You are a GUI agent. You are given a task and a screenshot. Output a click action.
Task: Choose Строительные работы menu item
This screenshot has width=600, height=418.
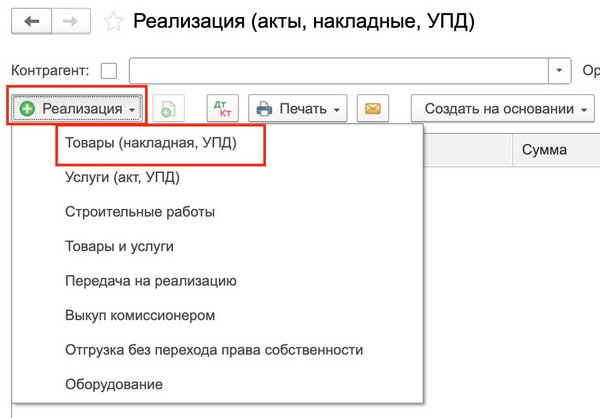pyautogui.click(x=140, y=212)
